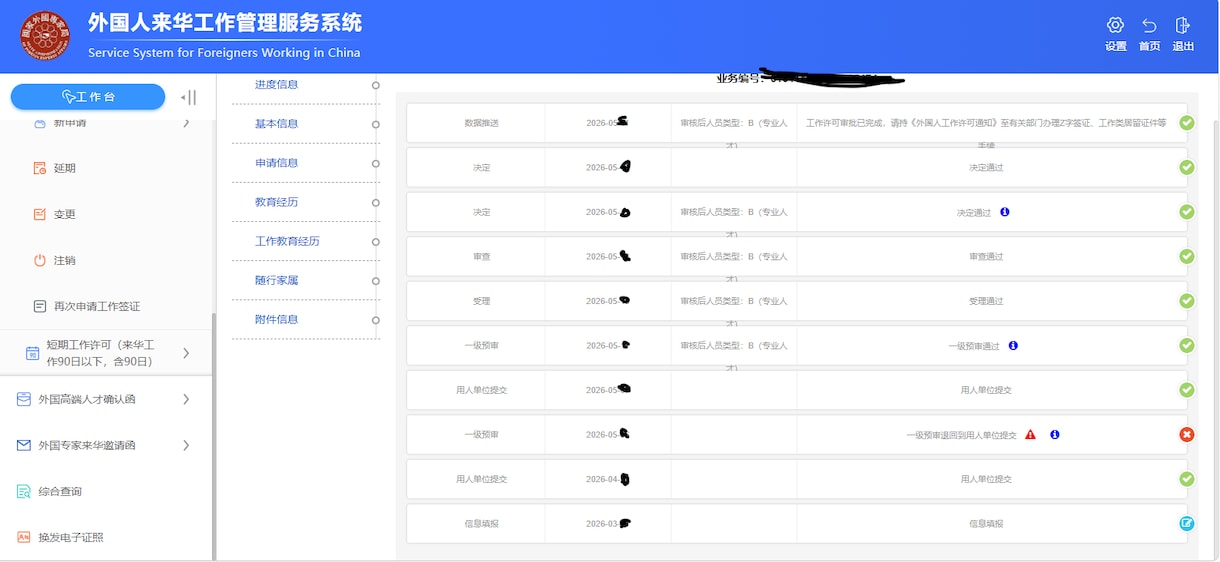This screenshot has width=1220, height=562.
Task: Expand the 外国高端人才确认函 chevron
Action: (x=186, y=399)
